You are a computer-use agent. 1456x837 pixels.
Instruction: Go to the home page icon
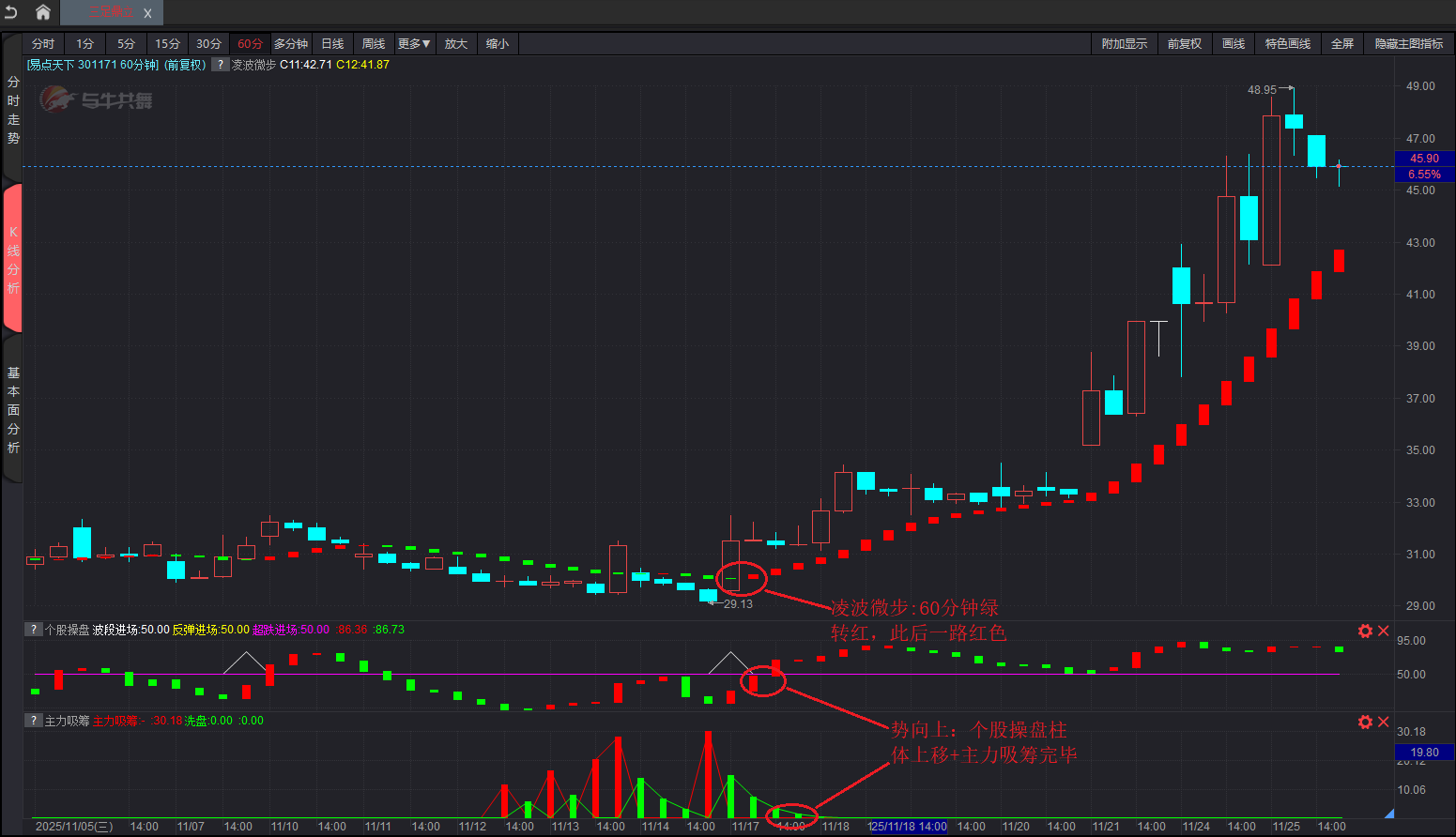43,12
